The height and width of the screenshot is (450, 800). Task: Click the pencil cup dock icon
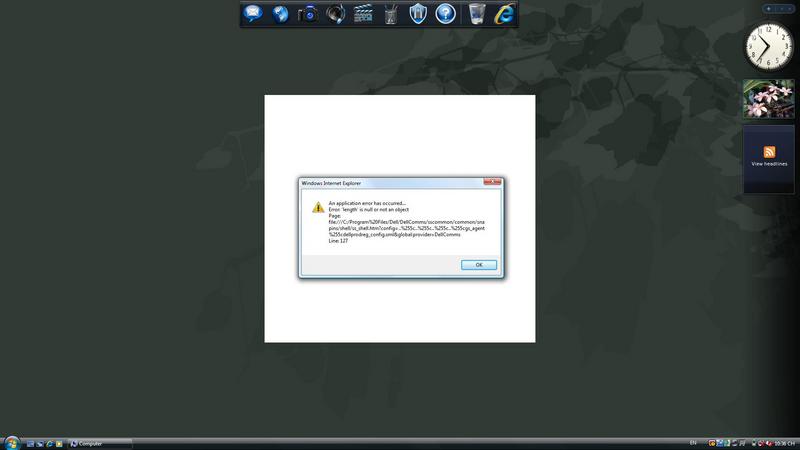[x=391, y=14]
